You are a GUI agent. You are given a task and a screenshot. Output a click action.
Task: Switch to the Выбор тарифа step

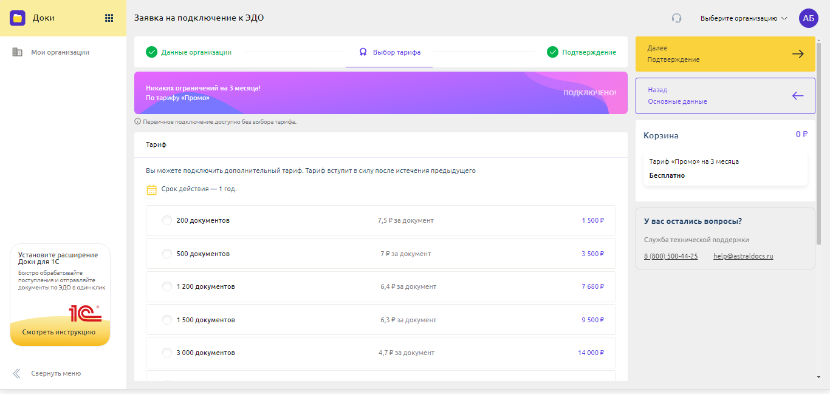[390, 52]
